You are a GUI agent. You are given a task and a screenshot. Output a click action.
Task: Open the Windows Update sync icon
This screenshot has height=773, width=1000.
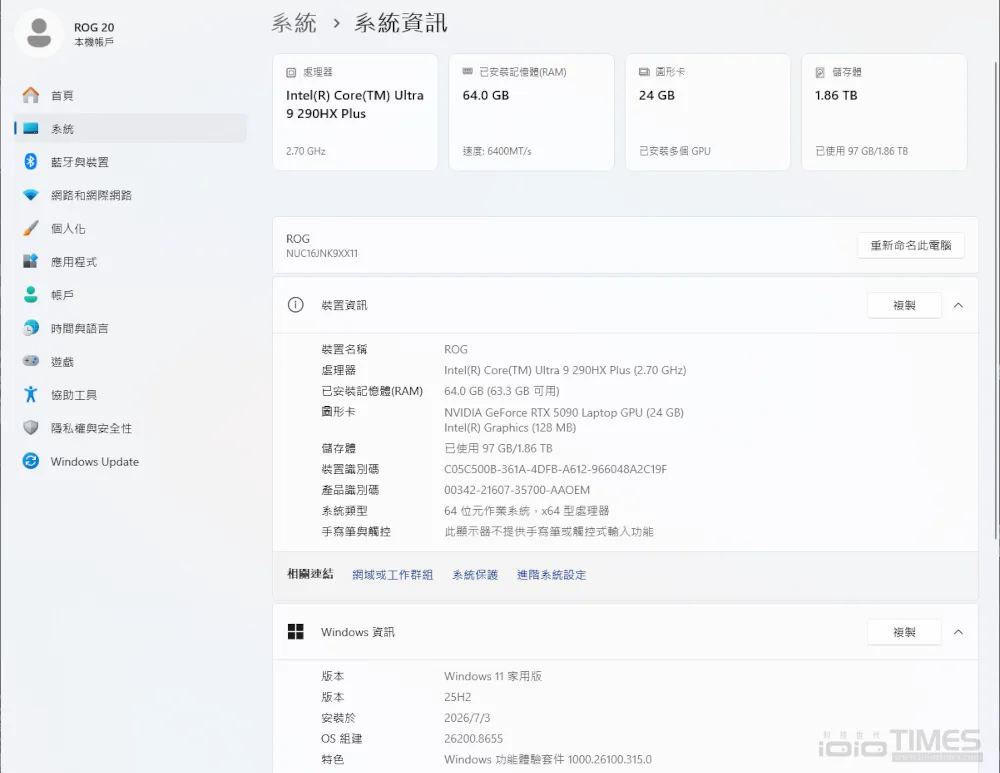click(x=31, y=460)
